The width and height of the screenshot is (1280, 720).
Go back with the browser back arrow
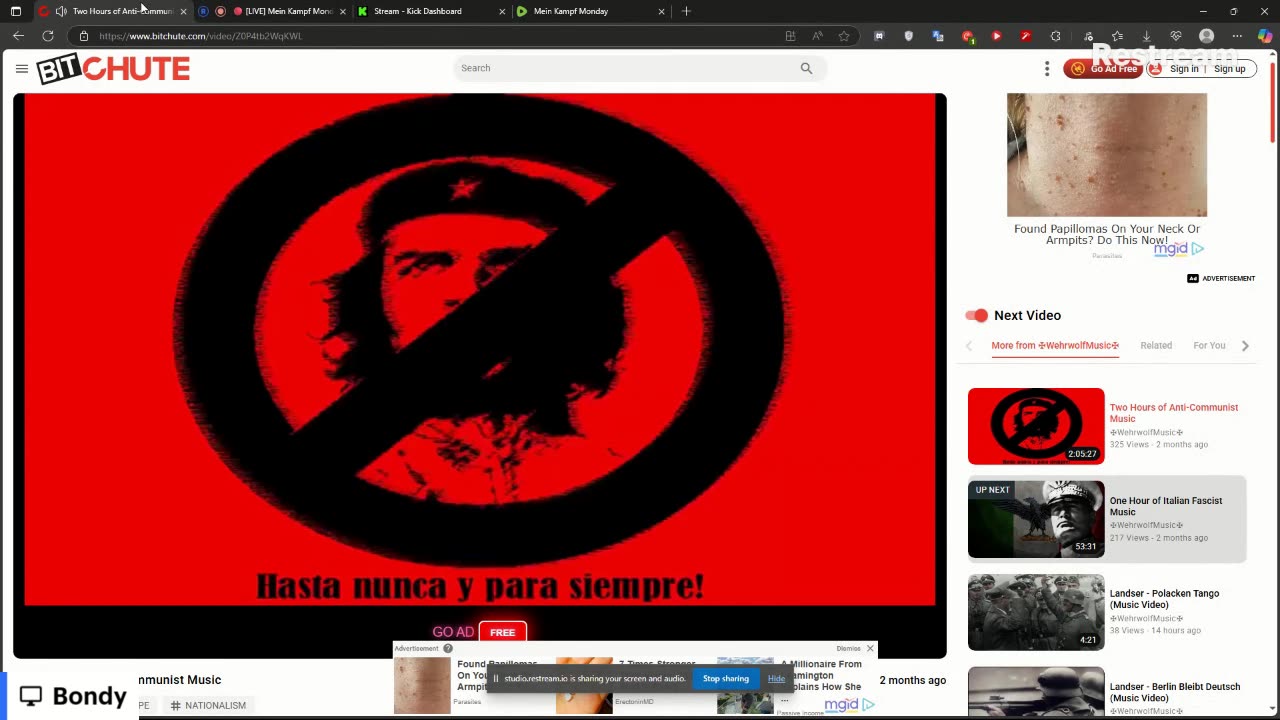(x=18, y=36)
